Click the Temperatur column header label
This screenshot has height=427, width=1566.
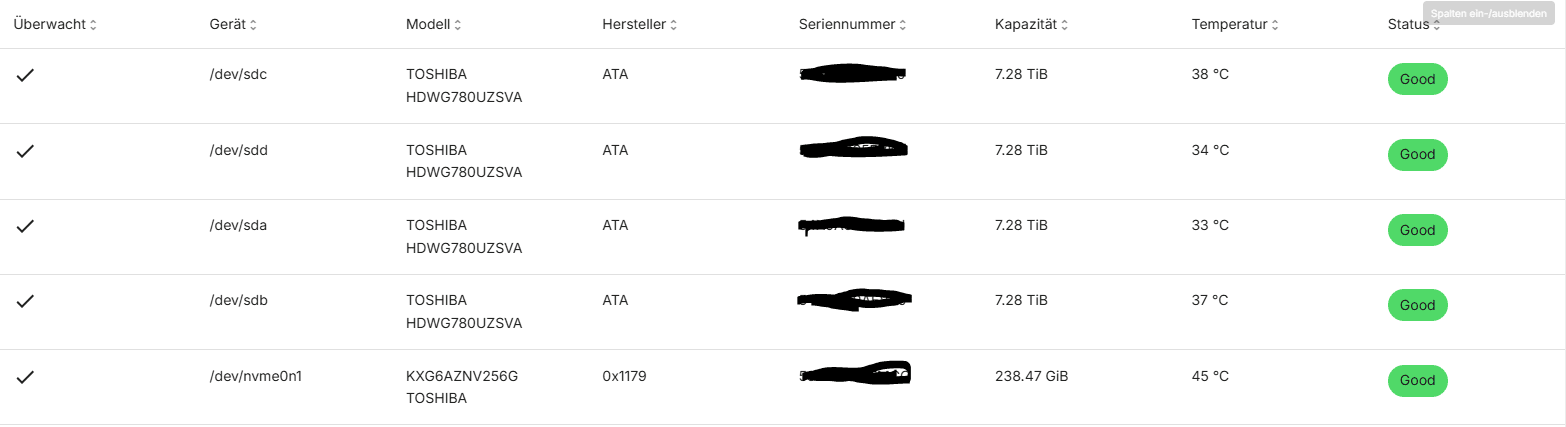[x=1229, y=25]
